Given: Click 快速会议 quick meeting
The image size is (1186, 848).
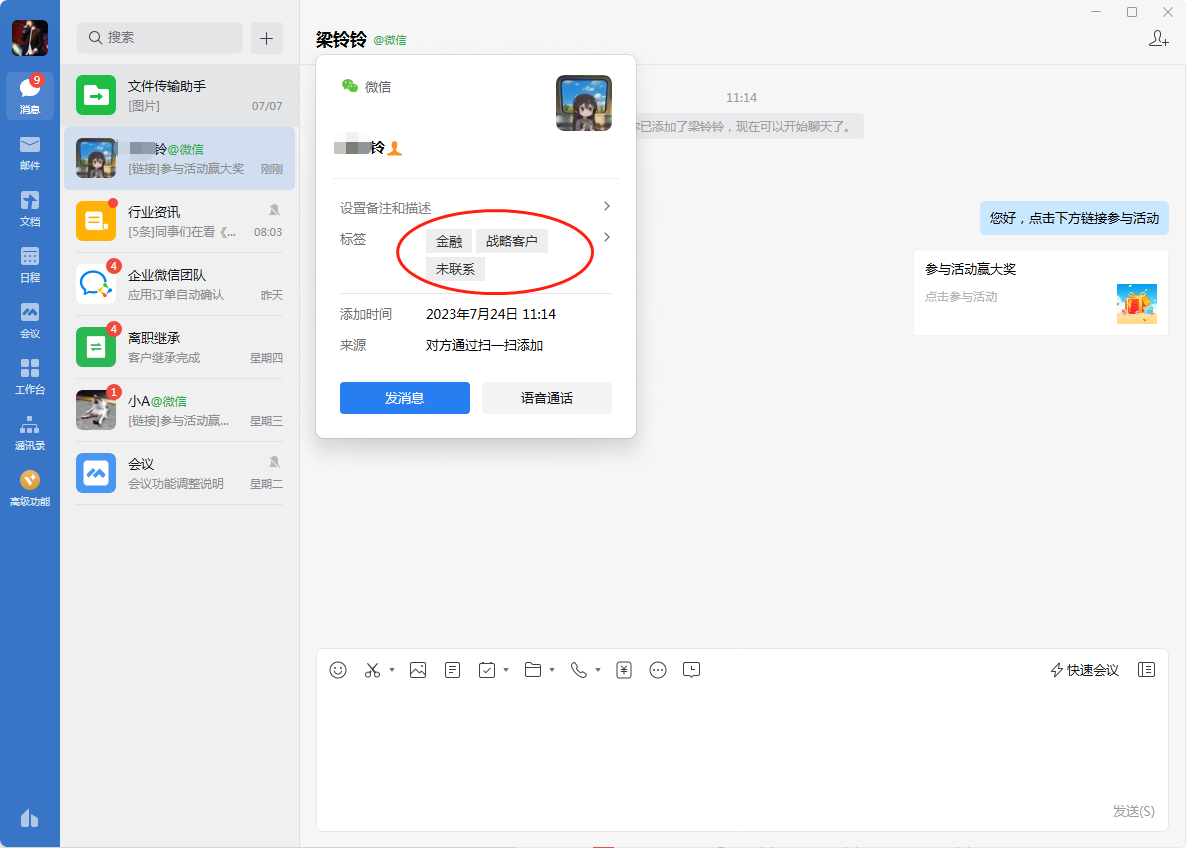Looking at the screenshot, I should click(x=1085, y=670).
